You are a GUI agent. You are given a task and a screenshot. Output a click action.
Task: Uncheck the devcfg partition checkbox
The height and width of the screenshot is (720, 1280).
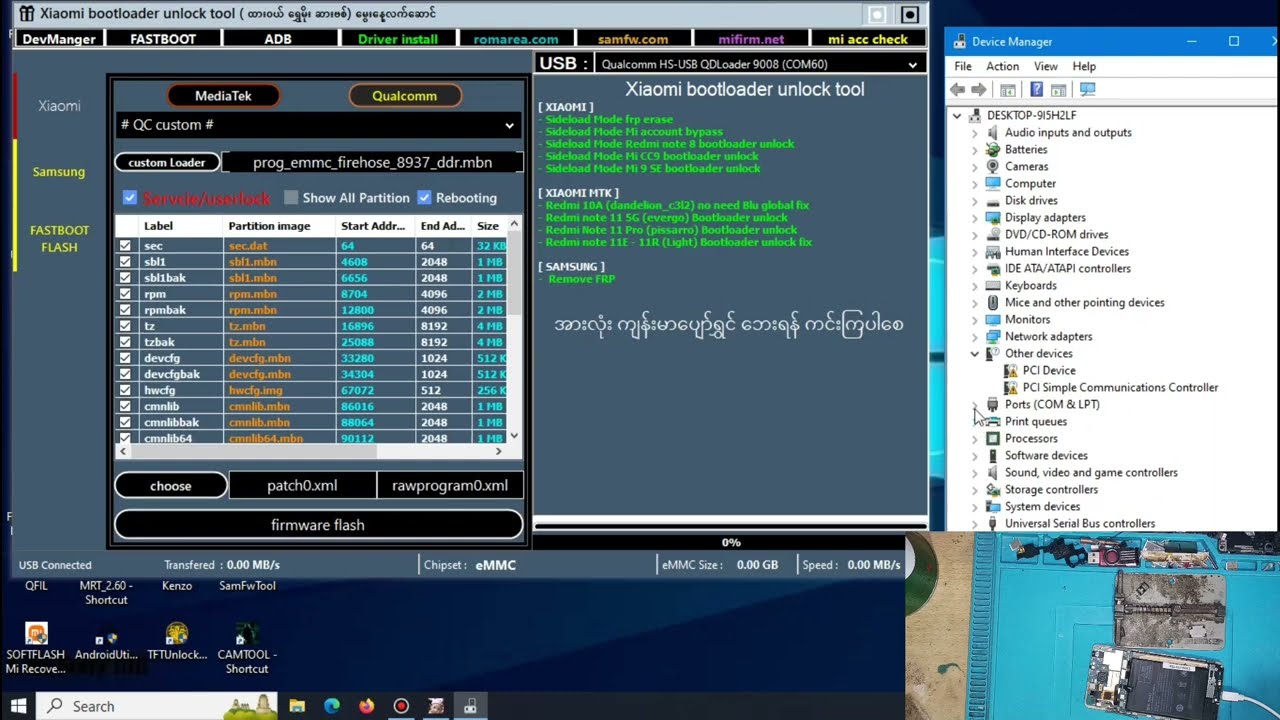coord(125,358)
